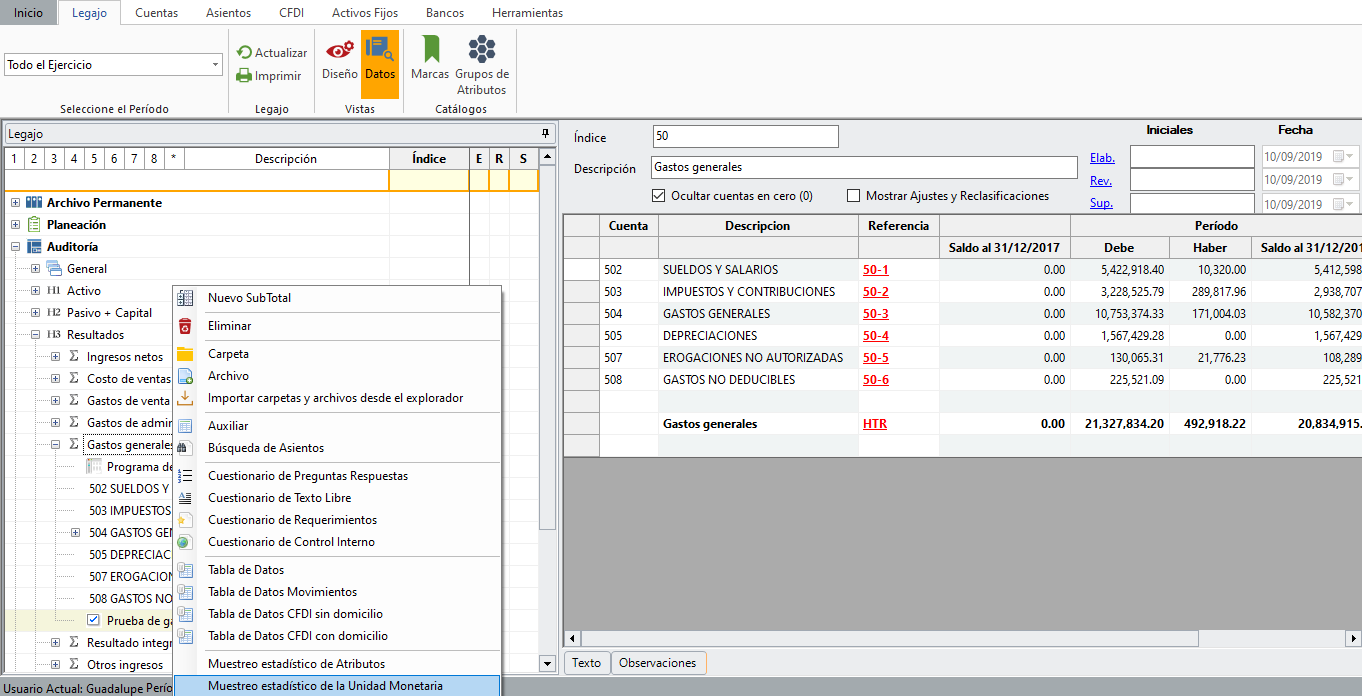Screen dimensions: 1362x696
Task: Pin the Legajo panel
Action: click(545, 133)
